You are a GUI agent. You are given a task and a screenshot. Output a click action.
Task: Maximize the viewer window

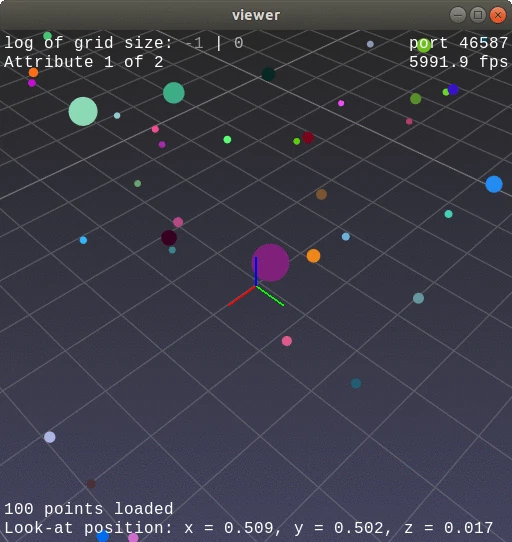pos(478,15)
